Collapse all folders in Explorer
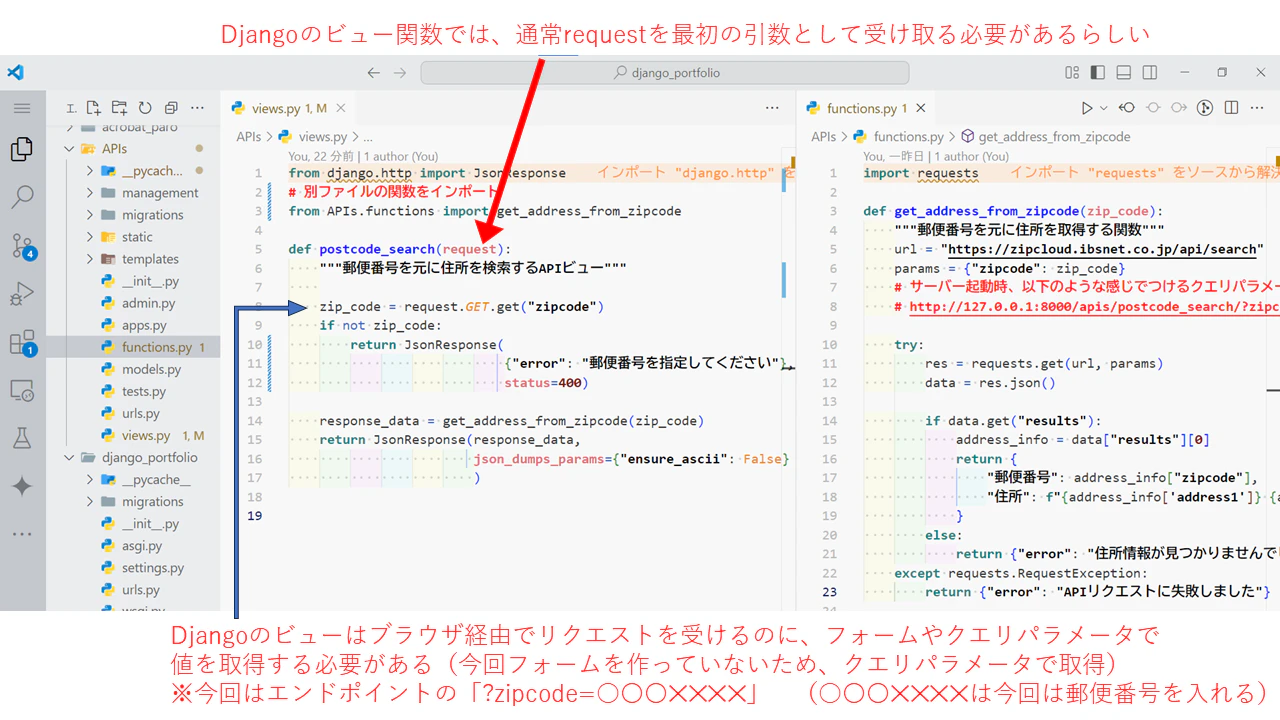The width and height of the screenshot is (1280, 720). (x=171, y=108)
